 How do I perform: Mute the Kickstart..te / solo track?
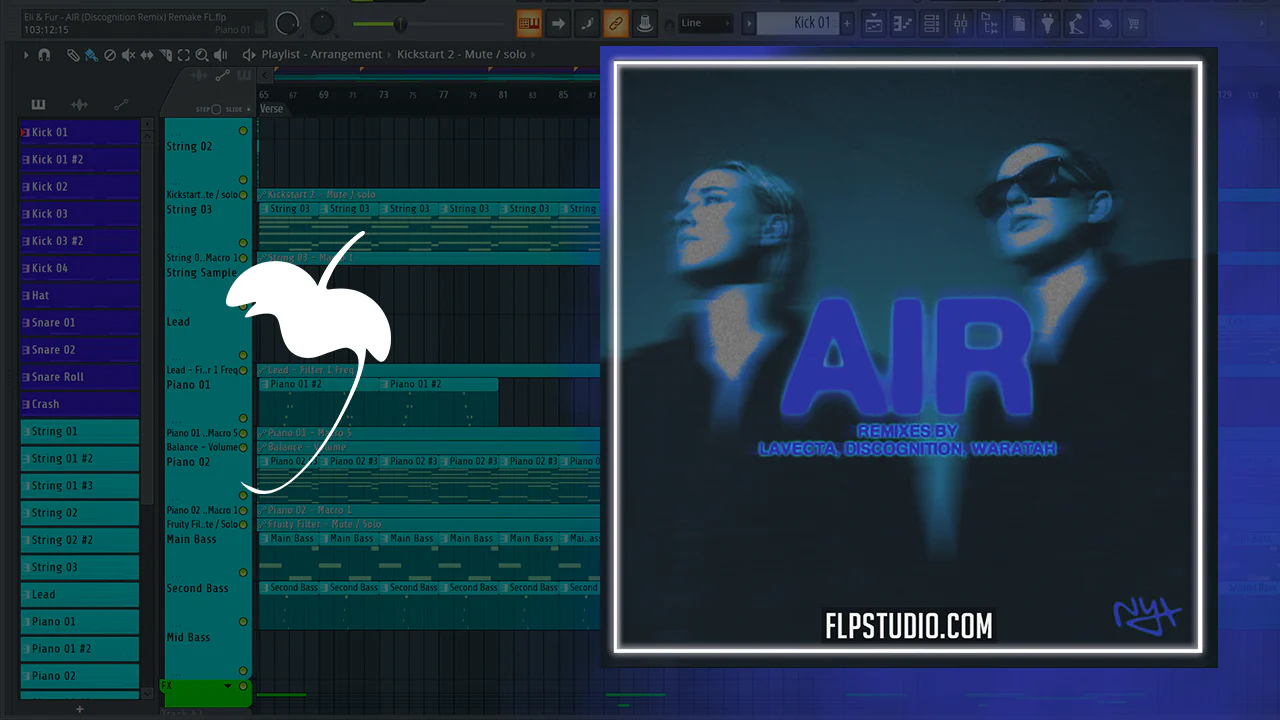click(243, 194)
